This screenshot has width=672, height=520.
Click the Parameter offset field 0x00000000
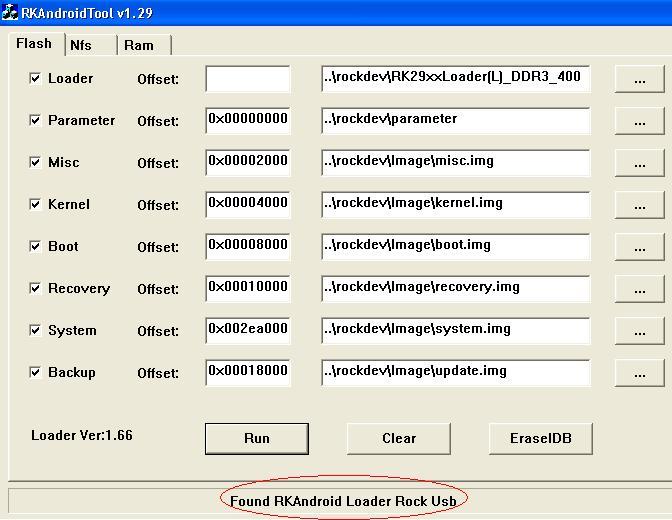coord(248,121)
